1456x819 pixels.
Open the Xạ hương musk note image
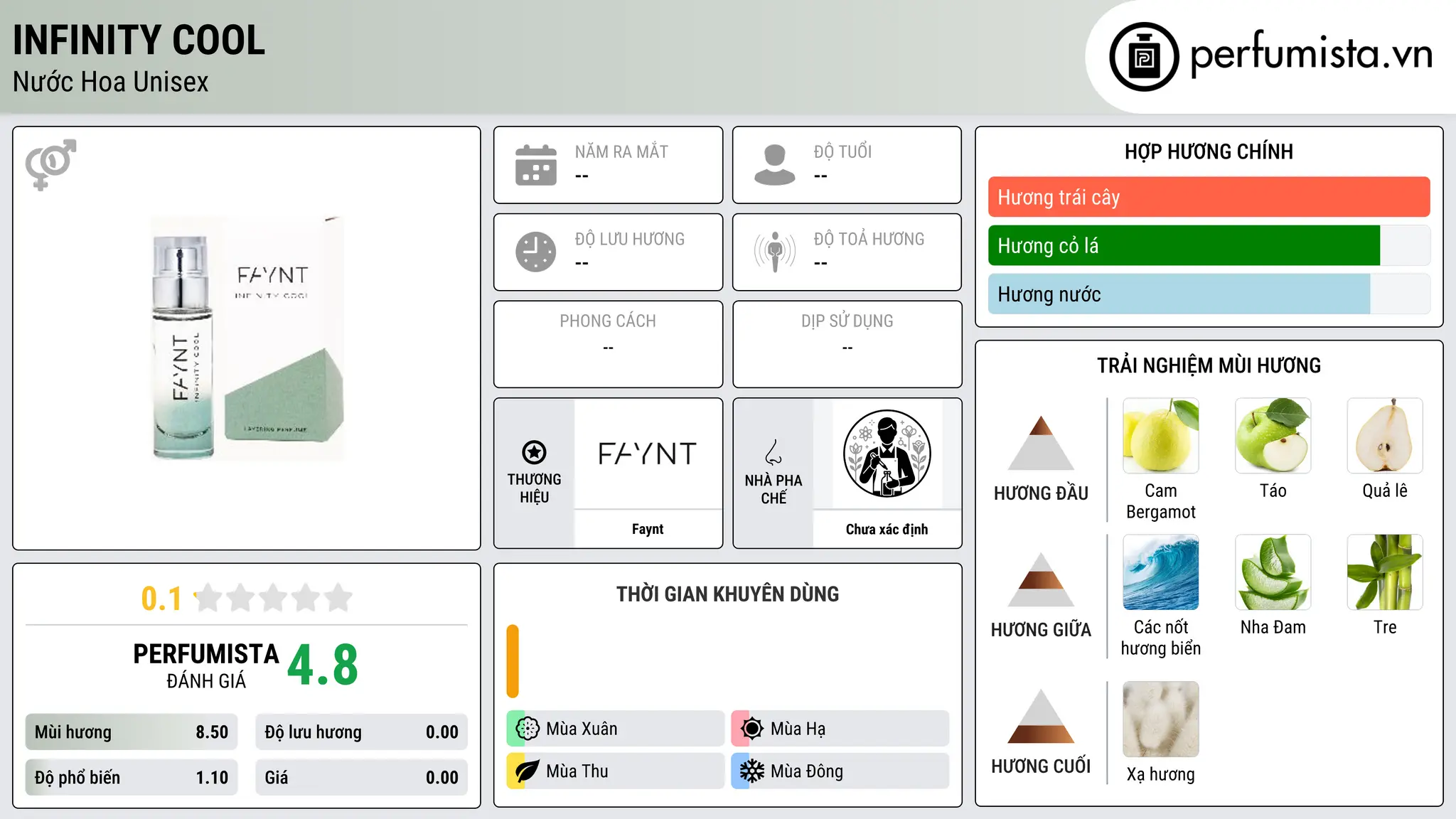pos(1161,719)
